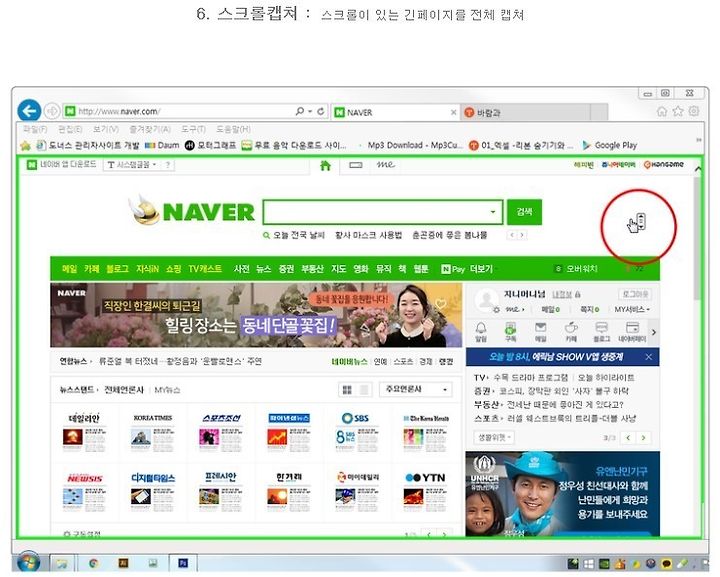The image size is (720, 577).
Task: Switch newsstand to thumbnail grid view
Action: (347, 390)
